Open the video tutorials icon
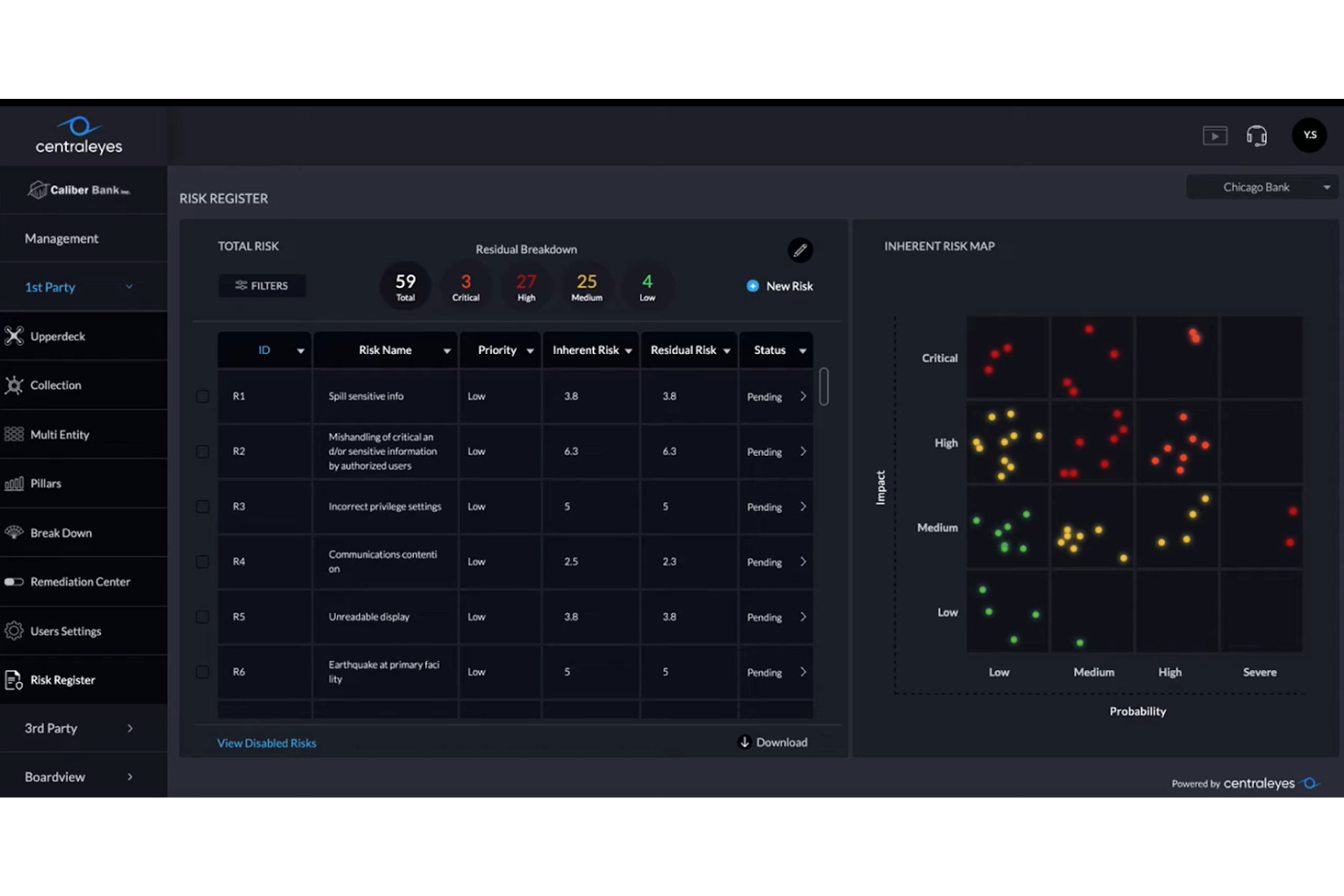 click(1215, 134)
